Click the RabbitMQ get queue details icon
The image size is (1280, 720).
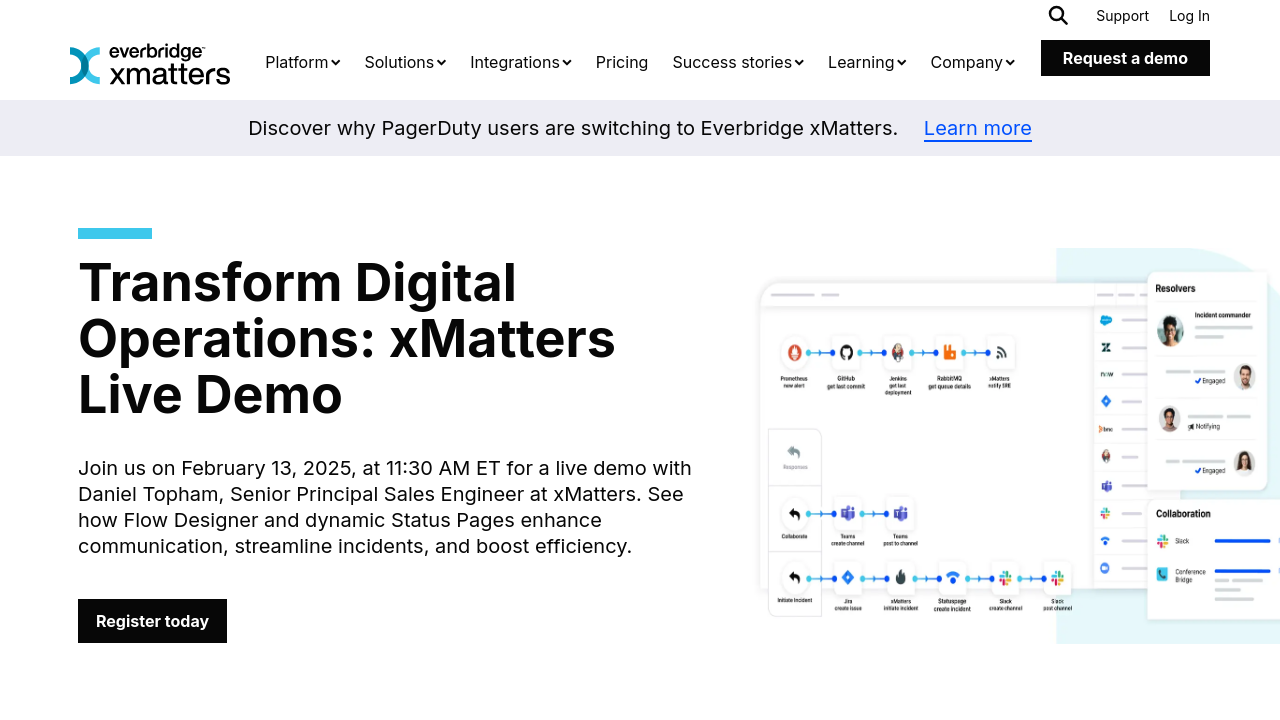(x=949, y=353)
